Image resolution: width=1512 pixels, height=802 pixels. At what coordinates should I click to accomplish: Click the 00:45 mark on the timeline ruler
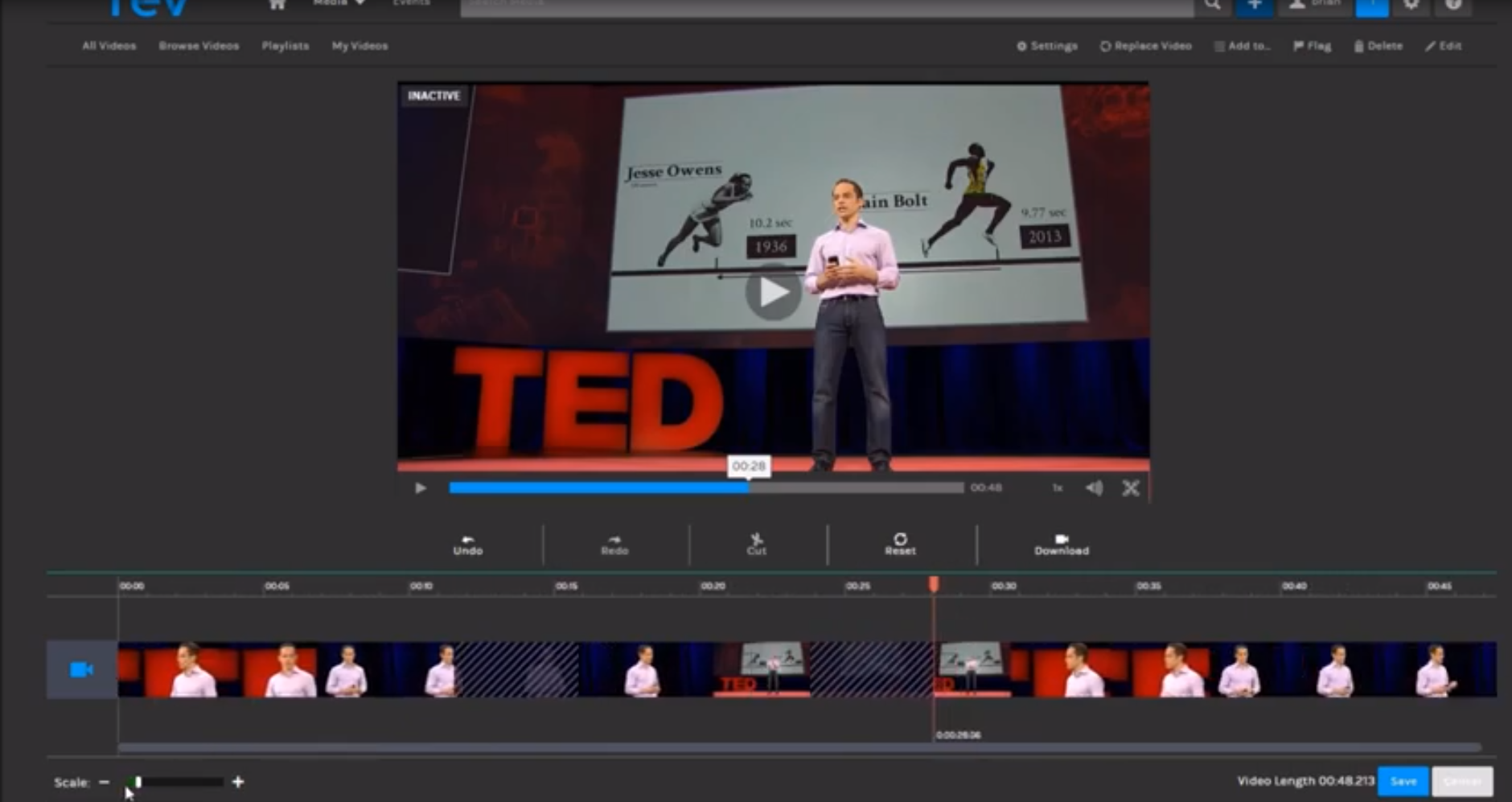(1440, 586)
